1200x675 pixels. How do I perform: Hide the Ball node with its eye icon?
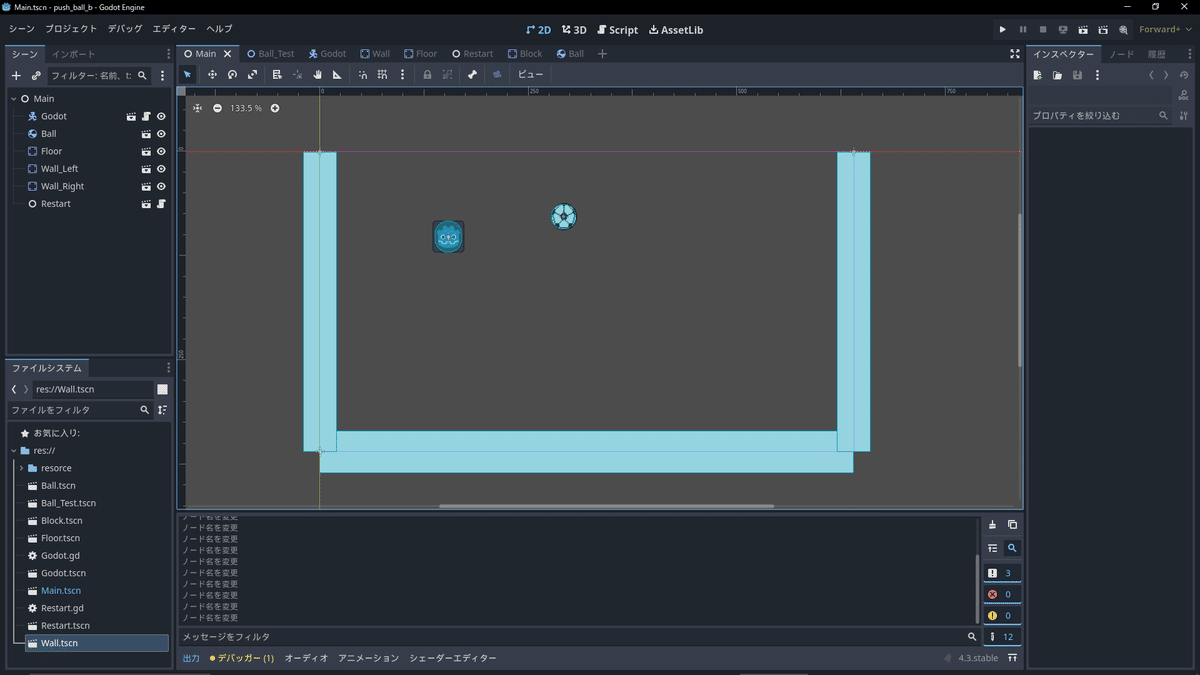161,133
